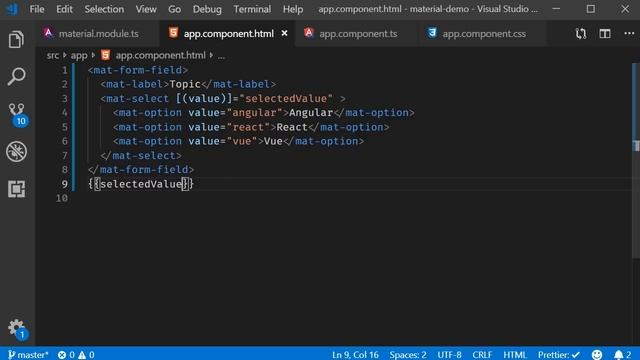
Task: Open the Selection menu
Action: tap(104, 9)
